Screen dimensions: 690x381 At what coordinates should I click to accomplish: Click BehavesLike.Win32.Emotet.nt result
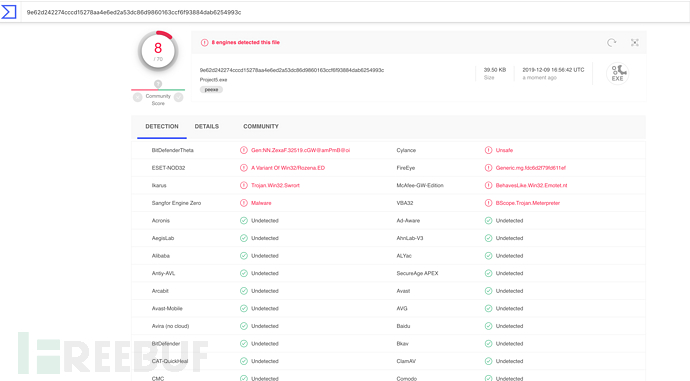[532, 185]
